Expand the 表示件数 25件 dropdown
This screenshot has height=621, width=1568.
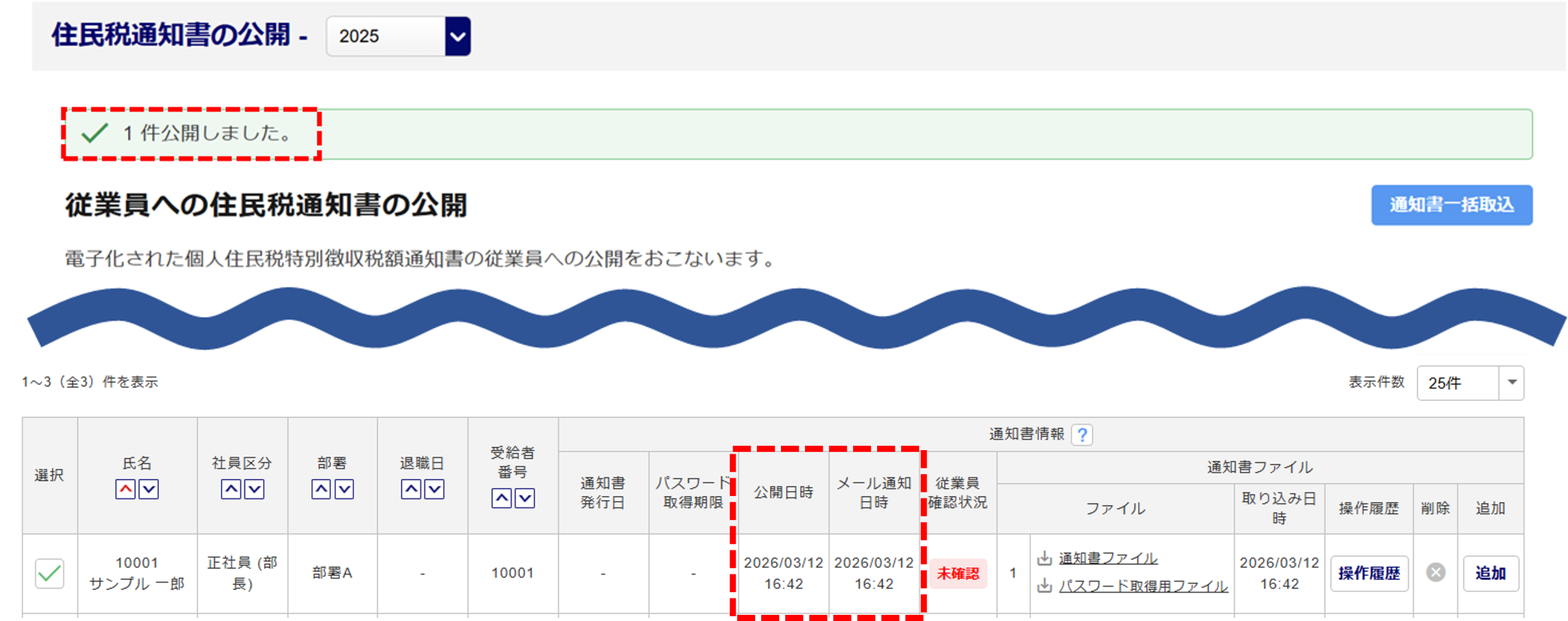(x=1511, y=383)
